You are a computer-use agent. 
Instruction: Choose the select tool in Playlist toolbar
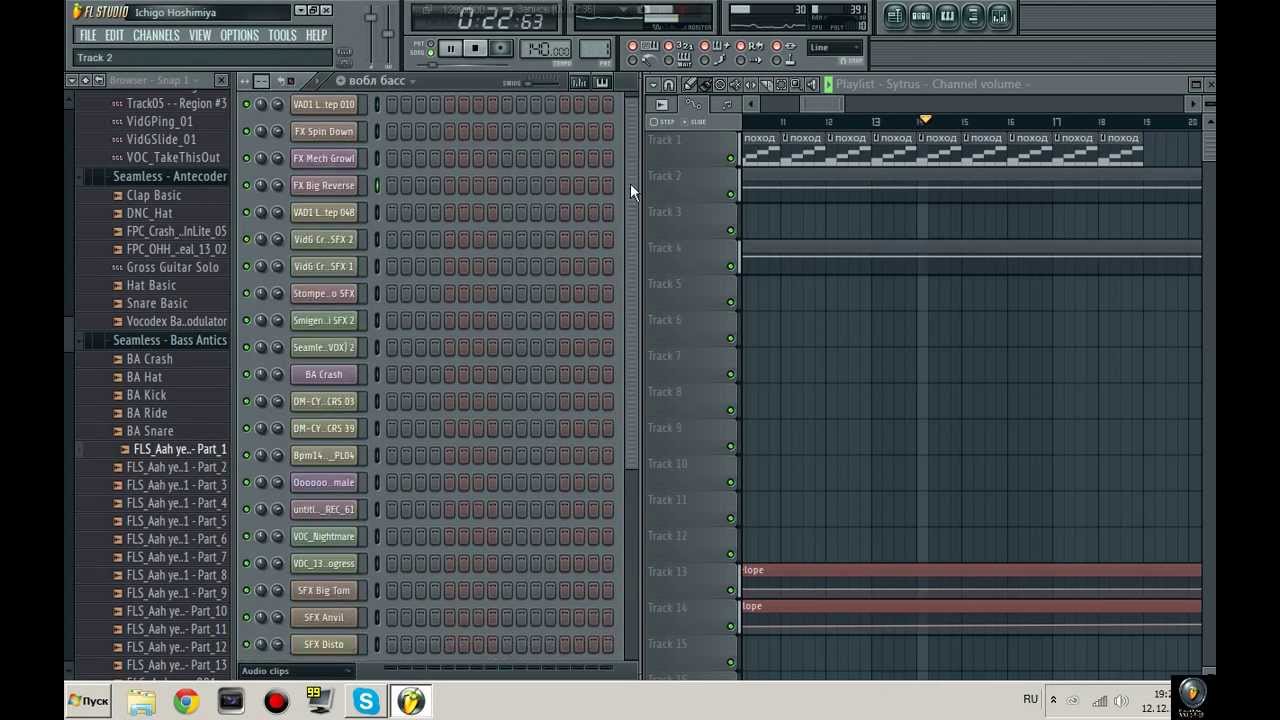781,84
